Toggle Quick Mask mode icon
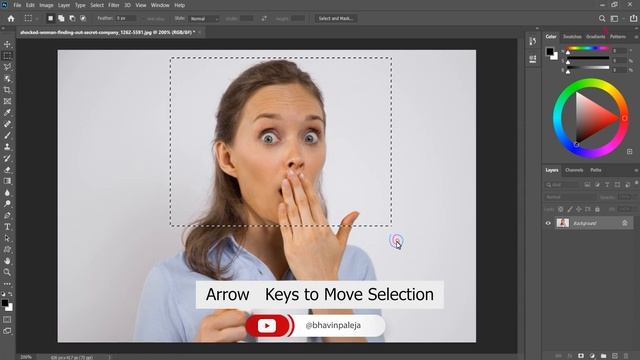Image resolution: width=640 pixels, height=360 pixels. [x=7, y=320]
